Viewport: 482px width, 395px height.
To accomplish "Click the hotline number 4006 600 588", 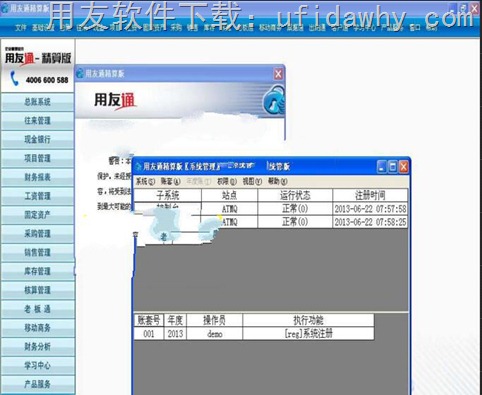I will point(47,80).
